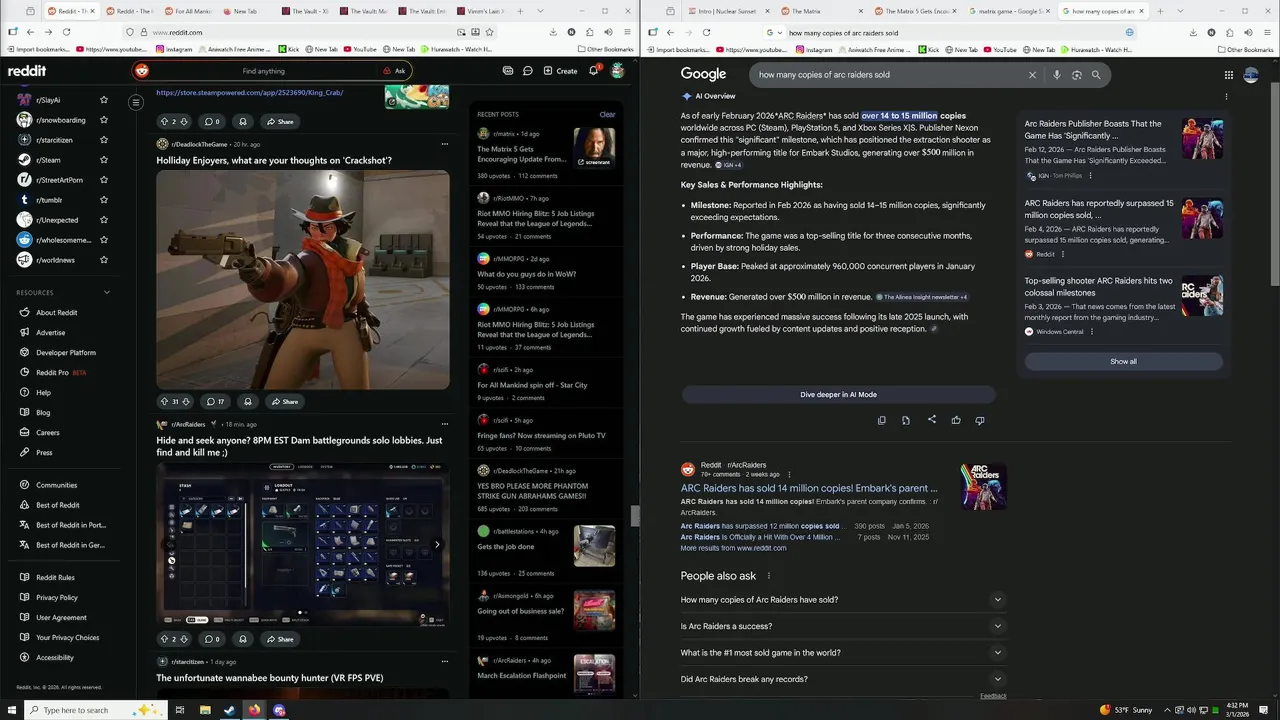The width and height of the screenshot is (1280, 720).
Task: Click the Google search magnifier button
Action: coord(1096,75)
